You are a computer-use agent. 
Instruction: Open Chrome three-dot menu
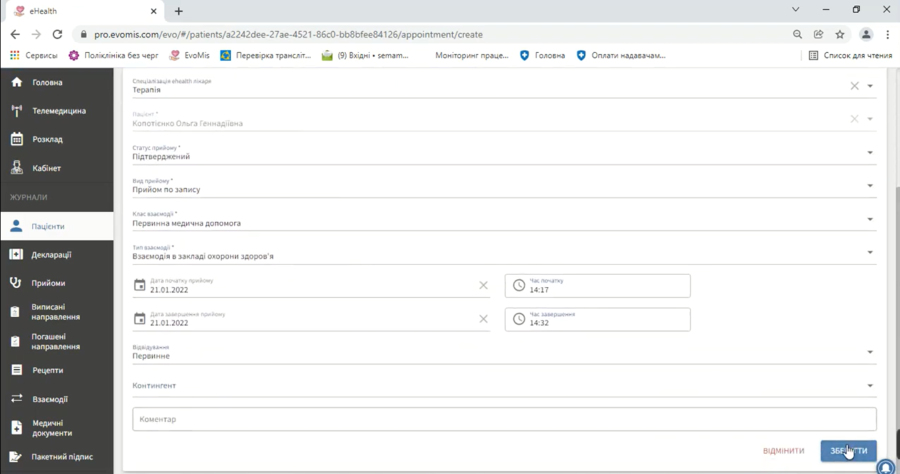(887, 34)
